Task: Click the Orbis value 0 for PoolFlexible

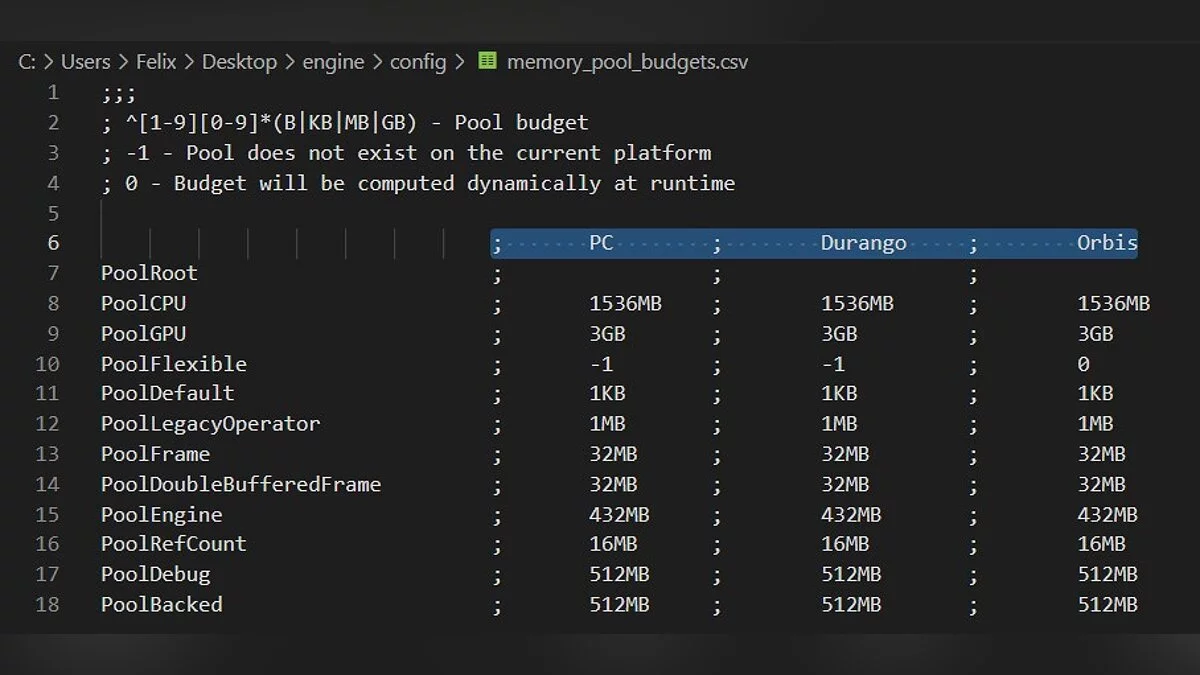Action: tap(1083, 364)
